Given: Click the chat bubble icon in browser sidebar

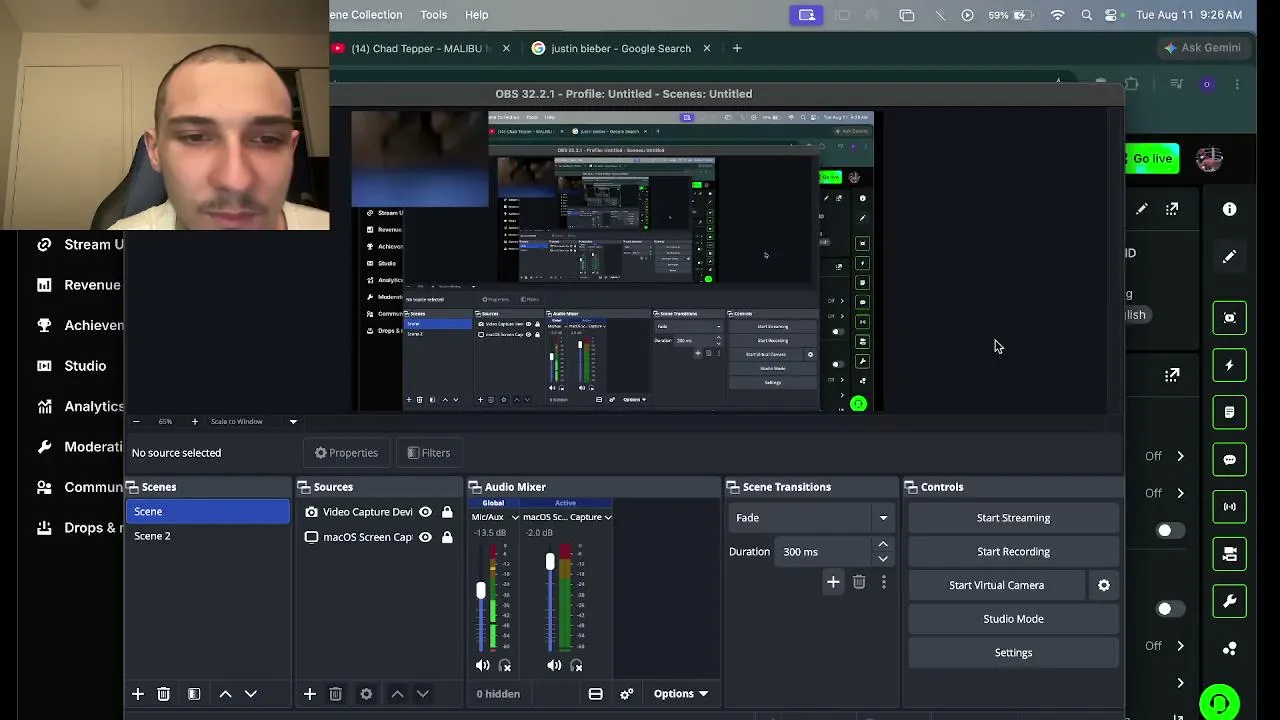Looking at the screenshot, I should (1230, 460).
